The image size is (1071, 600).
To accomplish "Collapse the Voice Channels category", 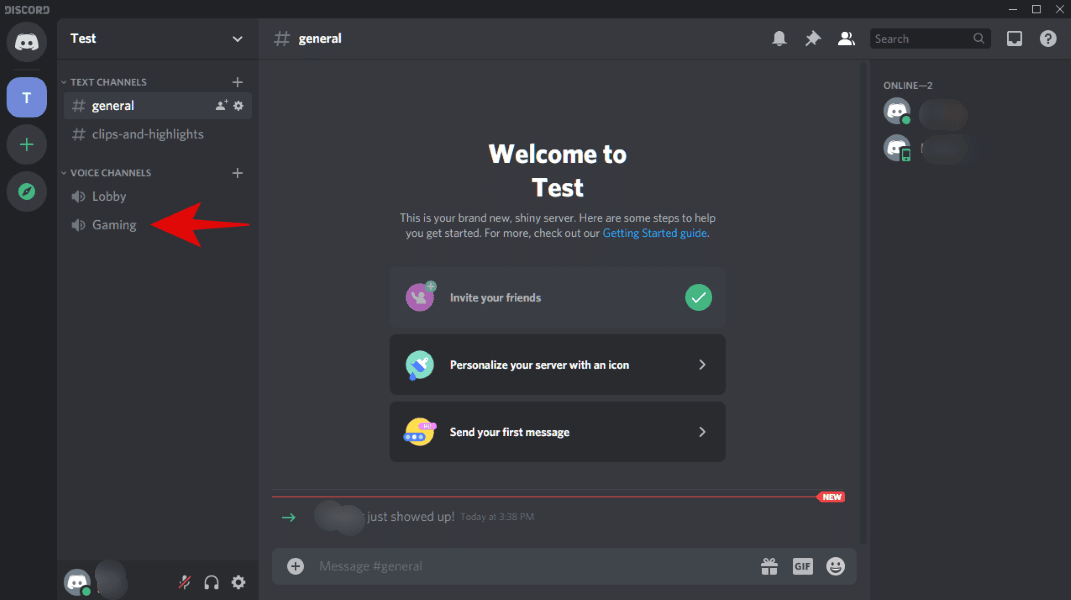I will click(106, 173).
